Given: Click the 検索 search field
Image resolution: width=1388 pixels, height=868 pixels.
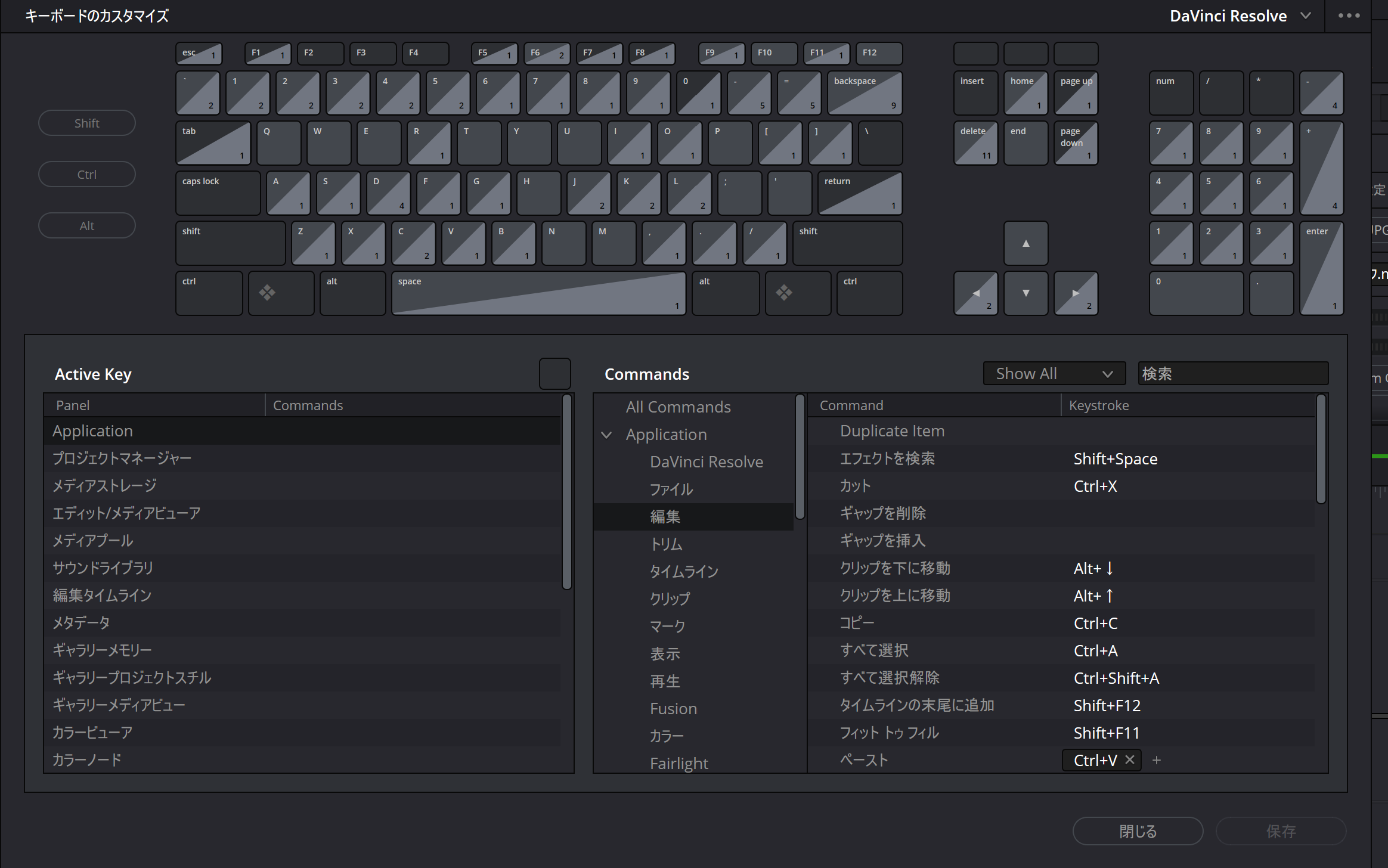Looking at the screenshot, I should (1233, 373).
